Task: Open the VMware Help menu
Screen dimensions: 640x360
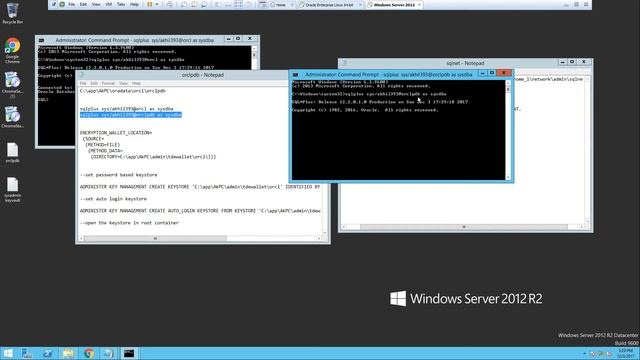Action: click(x=134, y=4)
